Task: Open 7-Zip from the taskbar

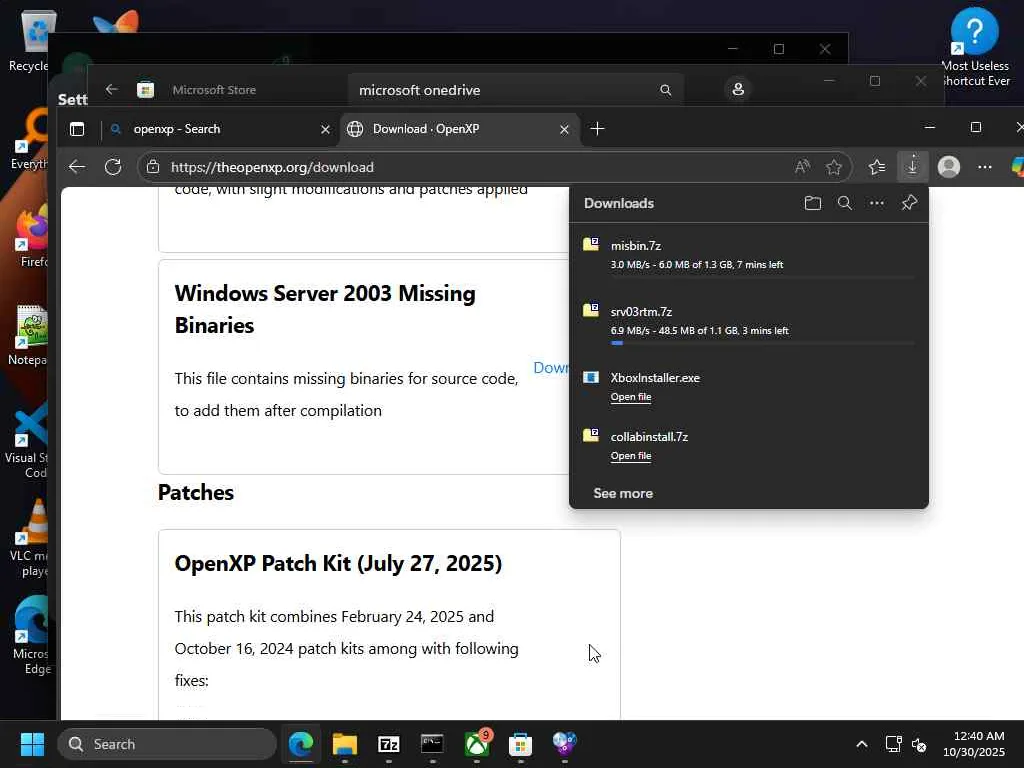Action: [389, 744]
